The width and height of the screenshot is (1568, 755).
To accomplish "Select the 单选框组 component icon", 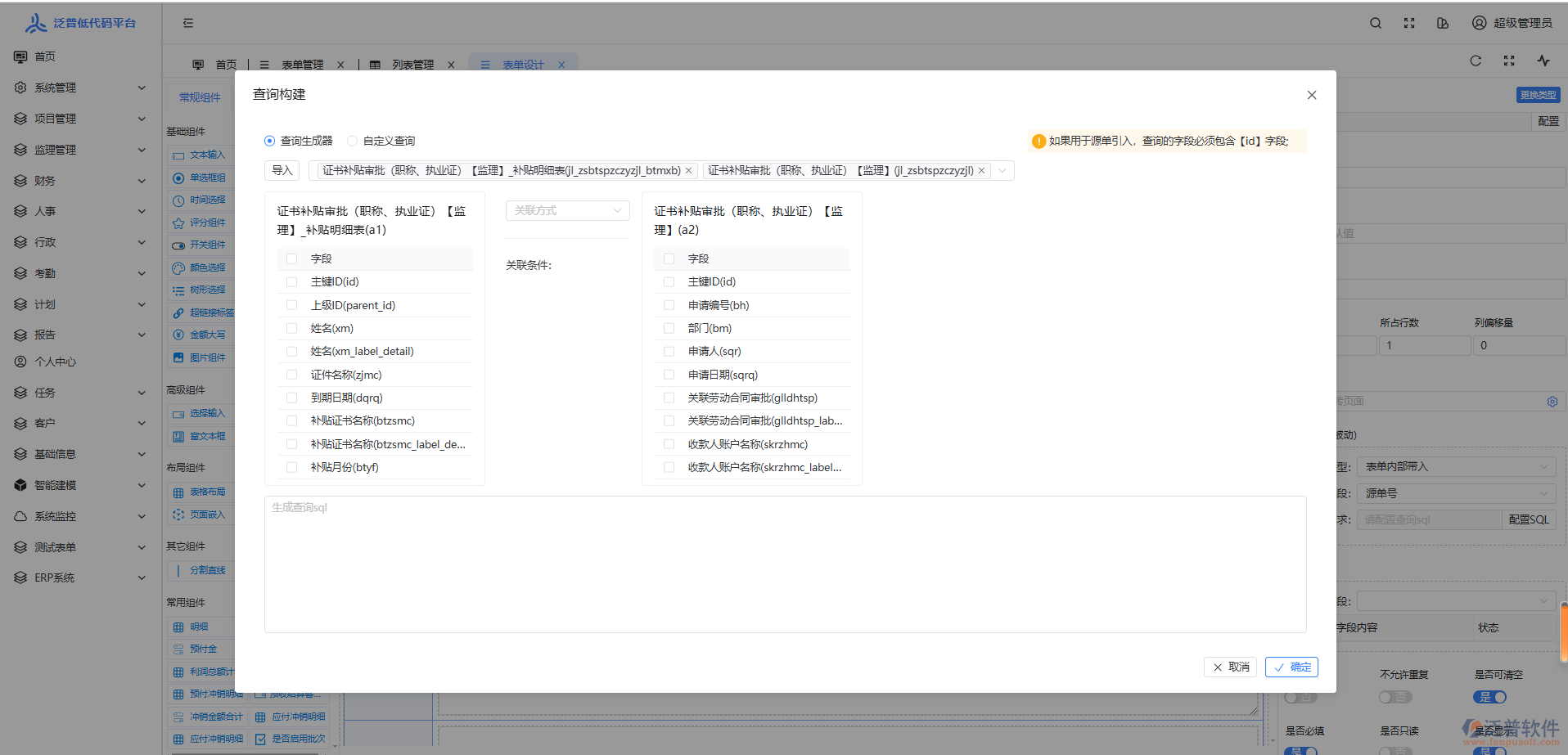I will click(178, 178).
